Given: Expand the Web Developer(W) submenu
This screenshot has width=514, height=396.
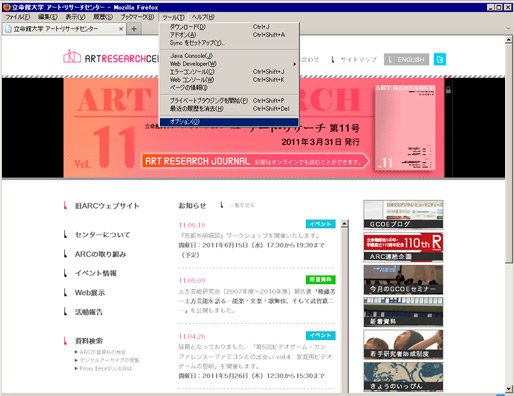Looking at the screenshot, I should [229, 64].
